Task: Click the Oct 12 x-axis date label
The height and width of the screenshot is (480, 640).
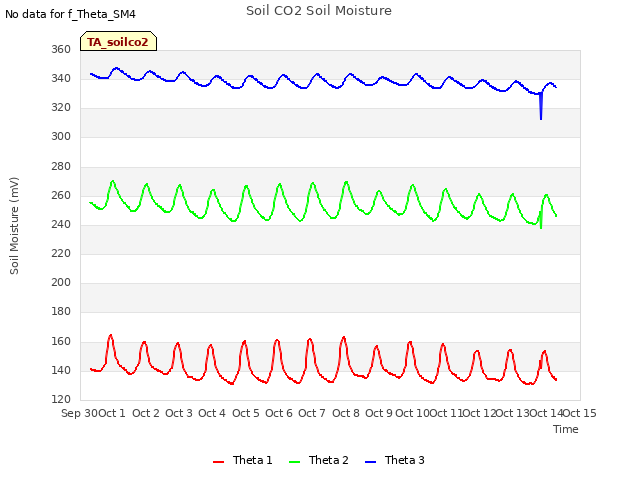Action: coord(479,413)
